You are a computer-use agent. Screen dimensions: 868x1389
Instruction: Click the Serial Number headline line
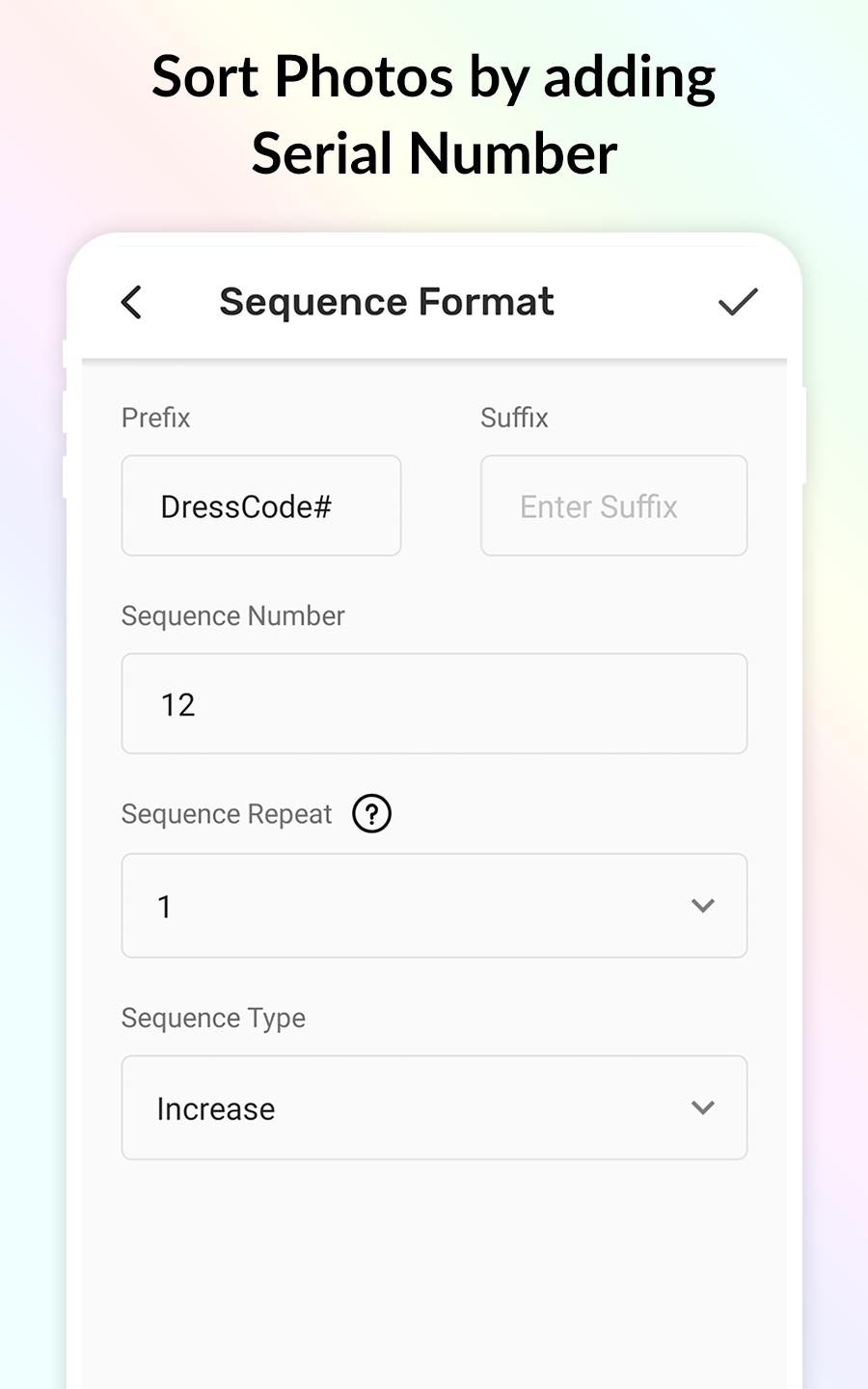(434, 154)
